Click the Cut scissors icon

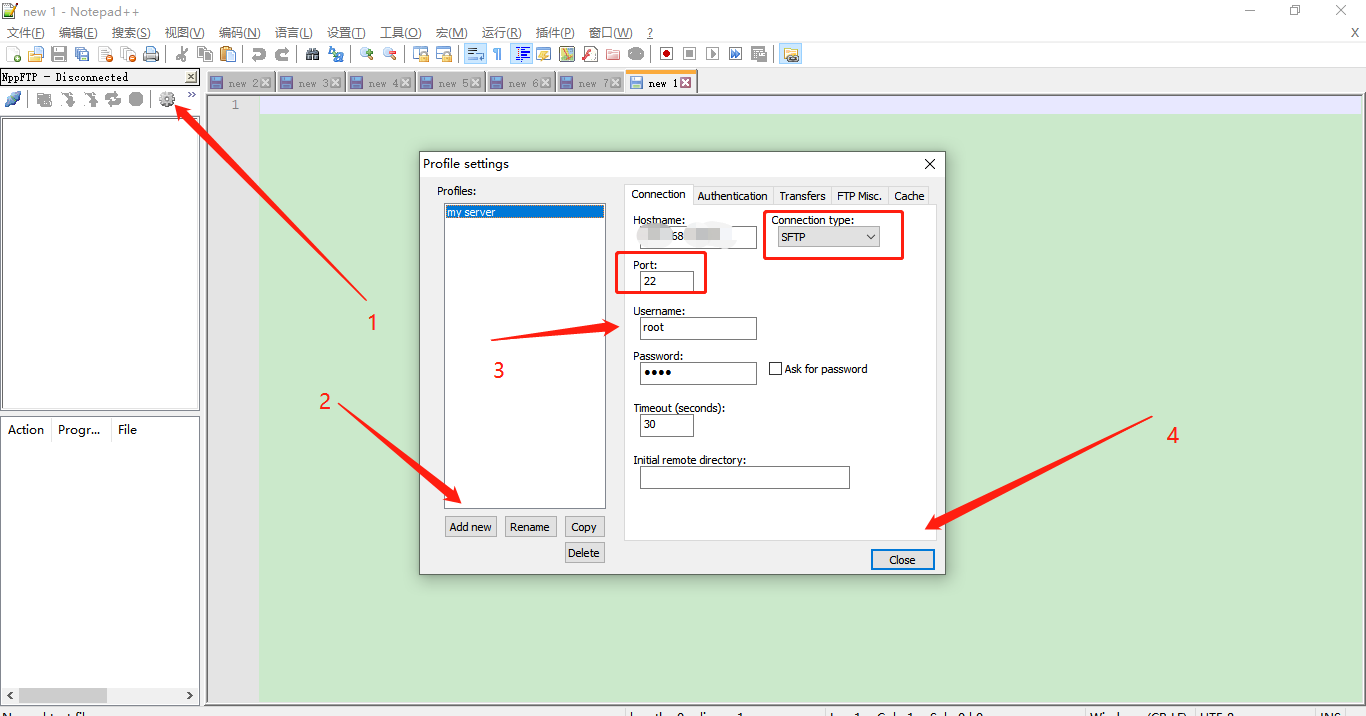click(x=182, y=54)
